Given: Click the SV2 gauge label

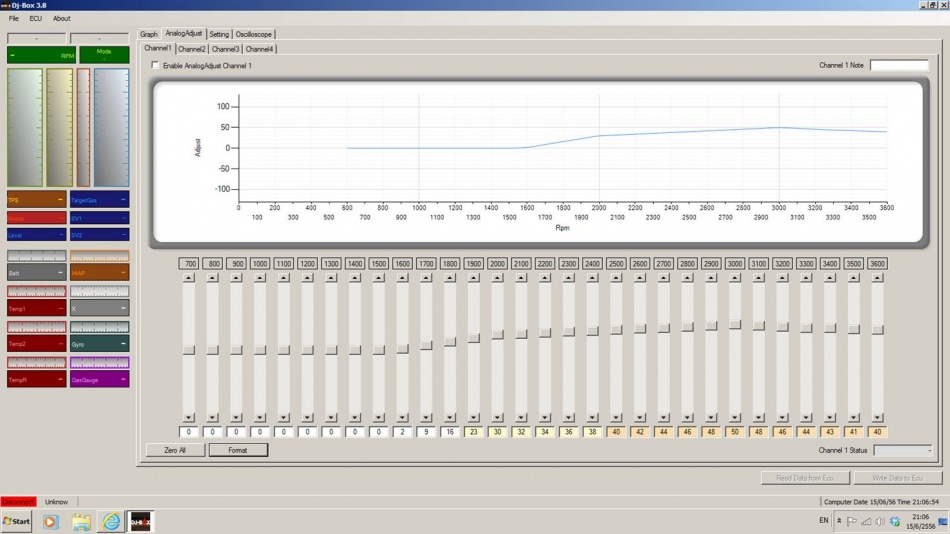Looking at the screenshot, I should pyautogui.click(x=99, y=235).
